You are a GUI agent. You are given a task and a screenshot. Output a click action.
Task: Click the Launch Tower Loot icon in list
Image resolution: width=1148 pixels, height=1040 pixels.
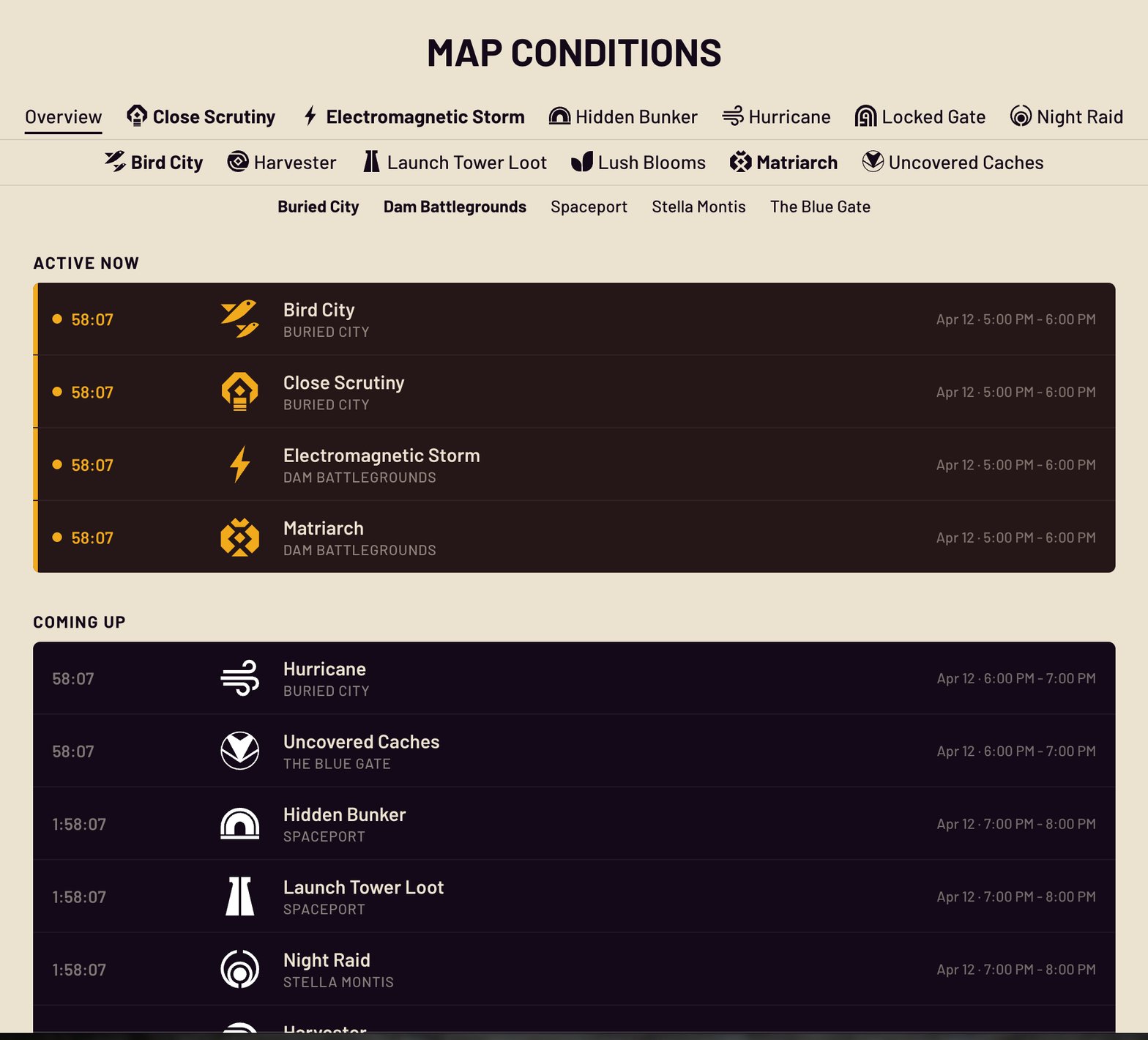click(239, 896)
